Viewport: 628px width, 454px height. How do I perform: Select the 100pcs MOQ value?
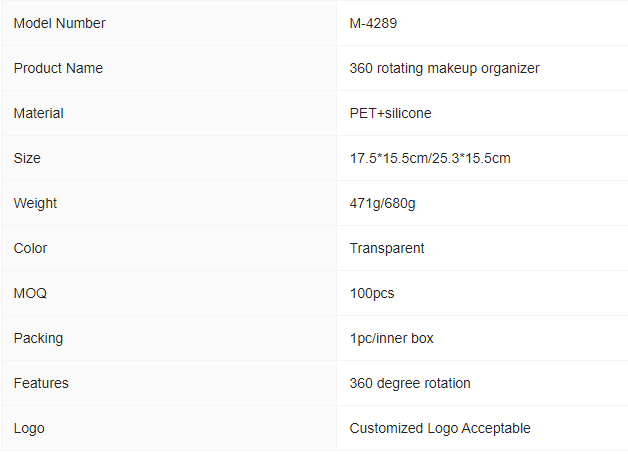coord(372,293)
